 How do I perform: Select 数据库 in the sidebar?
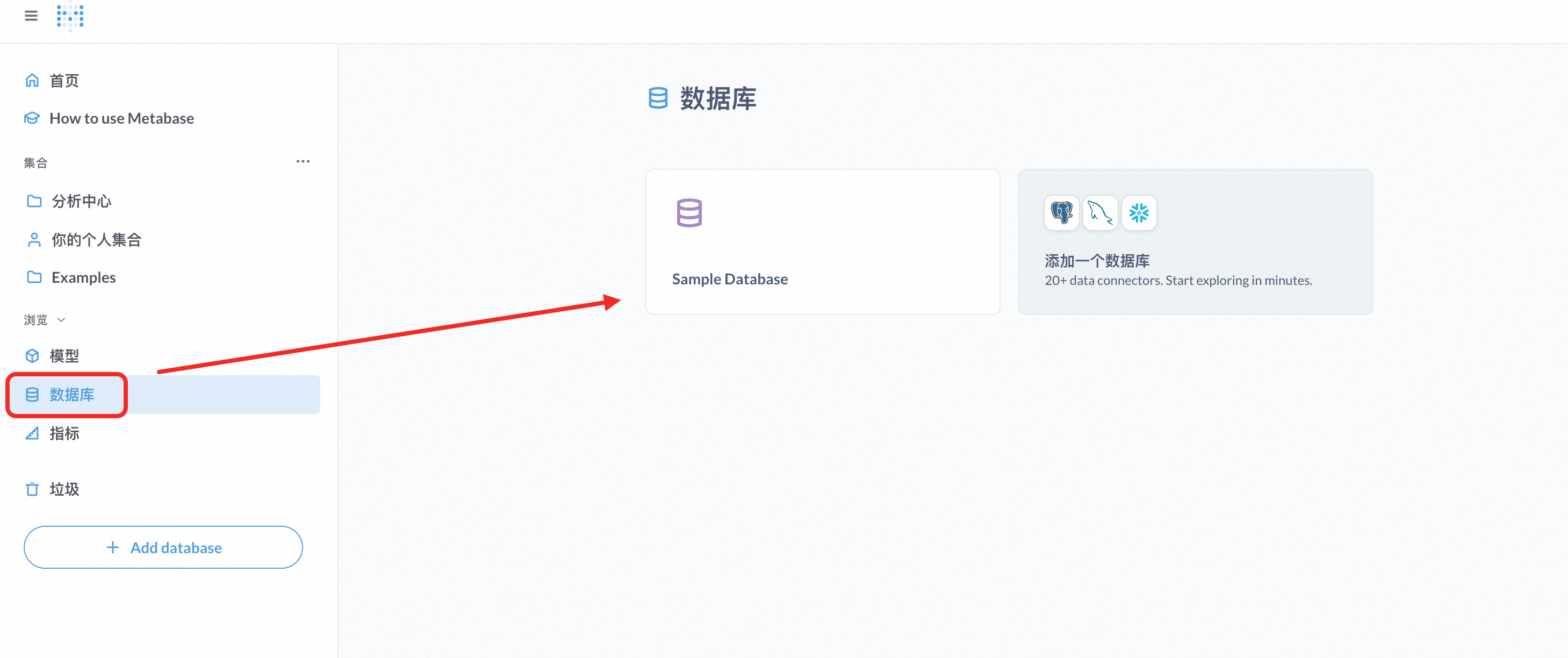click(164, 395)
